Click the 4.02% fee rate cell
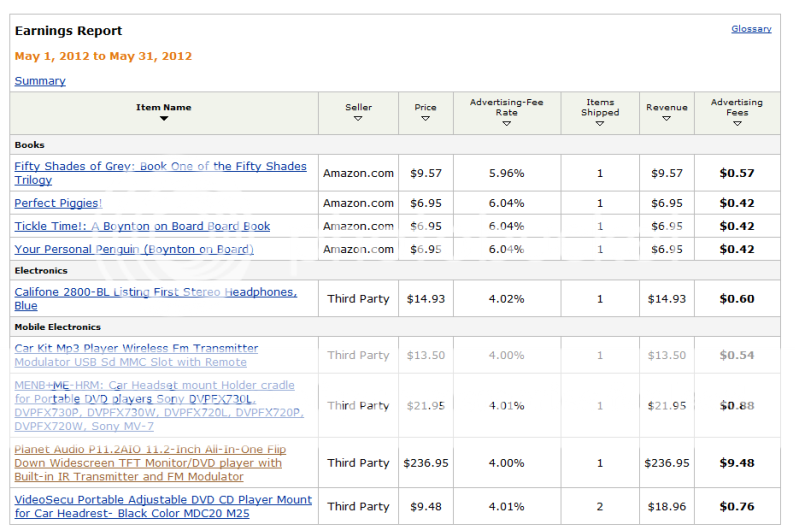Screen dimensions: 799x530 click(x=507, y=299)
